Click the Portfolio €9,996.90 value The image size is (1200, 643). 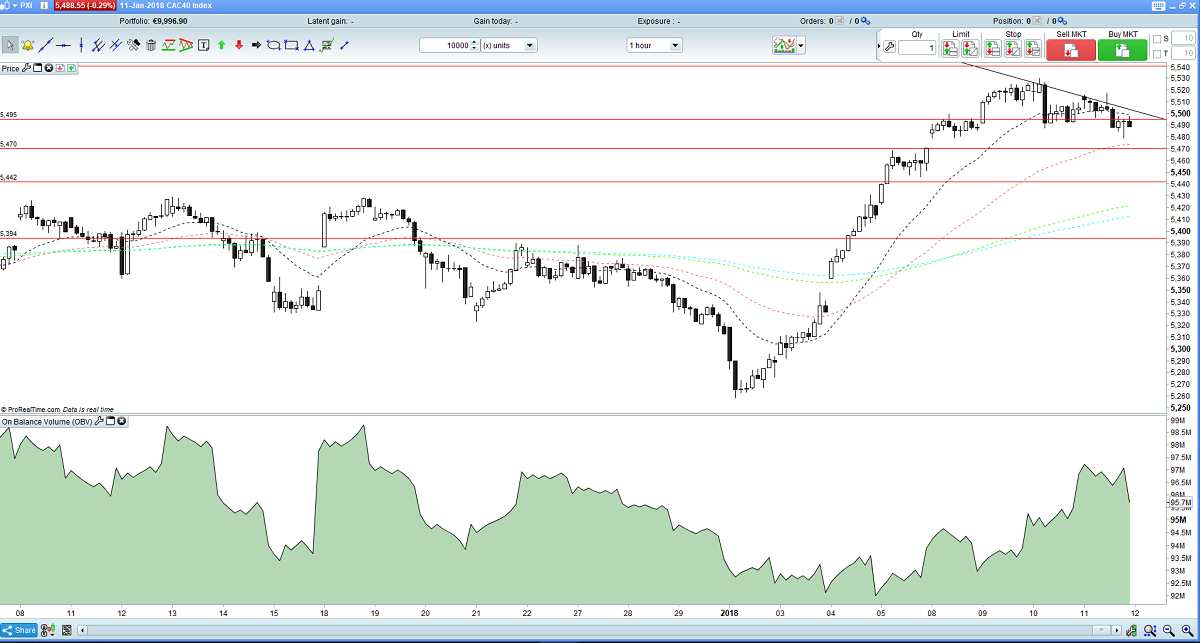[x=170, y=21]
